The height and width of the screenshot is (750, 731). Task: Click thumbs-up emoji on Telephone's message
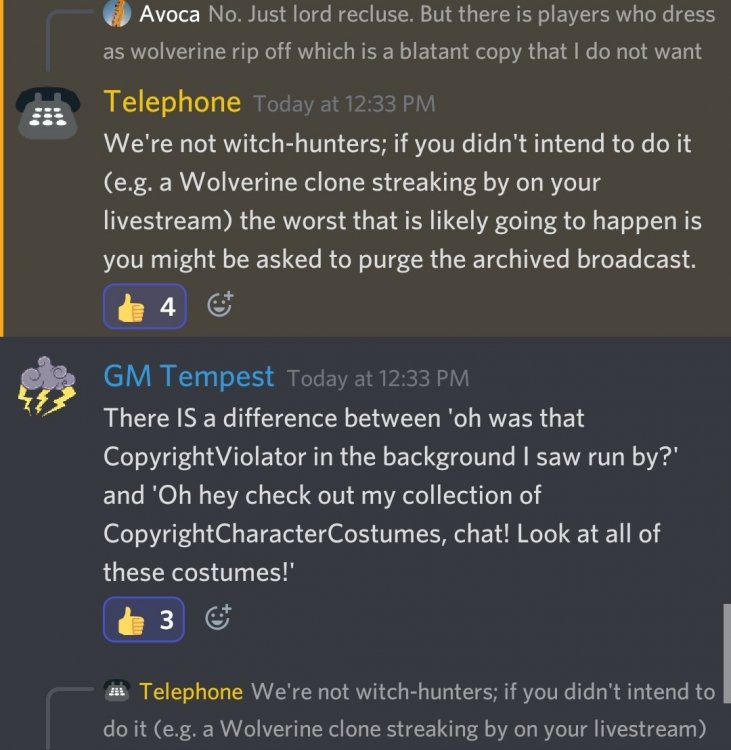pos(131,308)
